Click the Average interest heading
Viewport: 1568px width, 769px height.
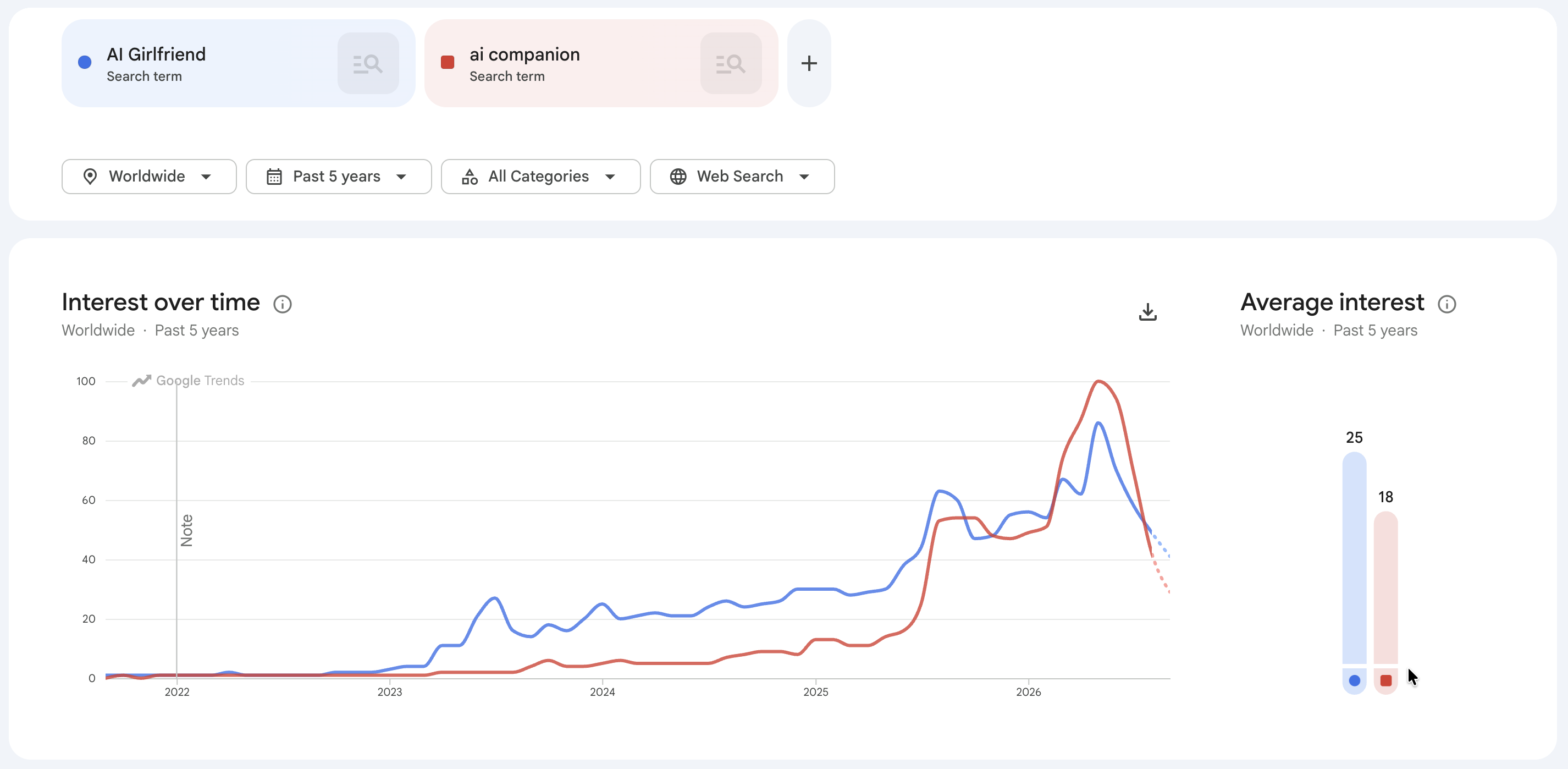(1332, 303)
